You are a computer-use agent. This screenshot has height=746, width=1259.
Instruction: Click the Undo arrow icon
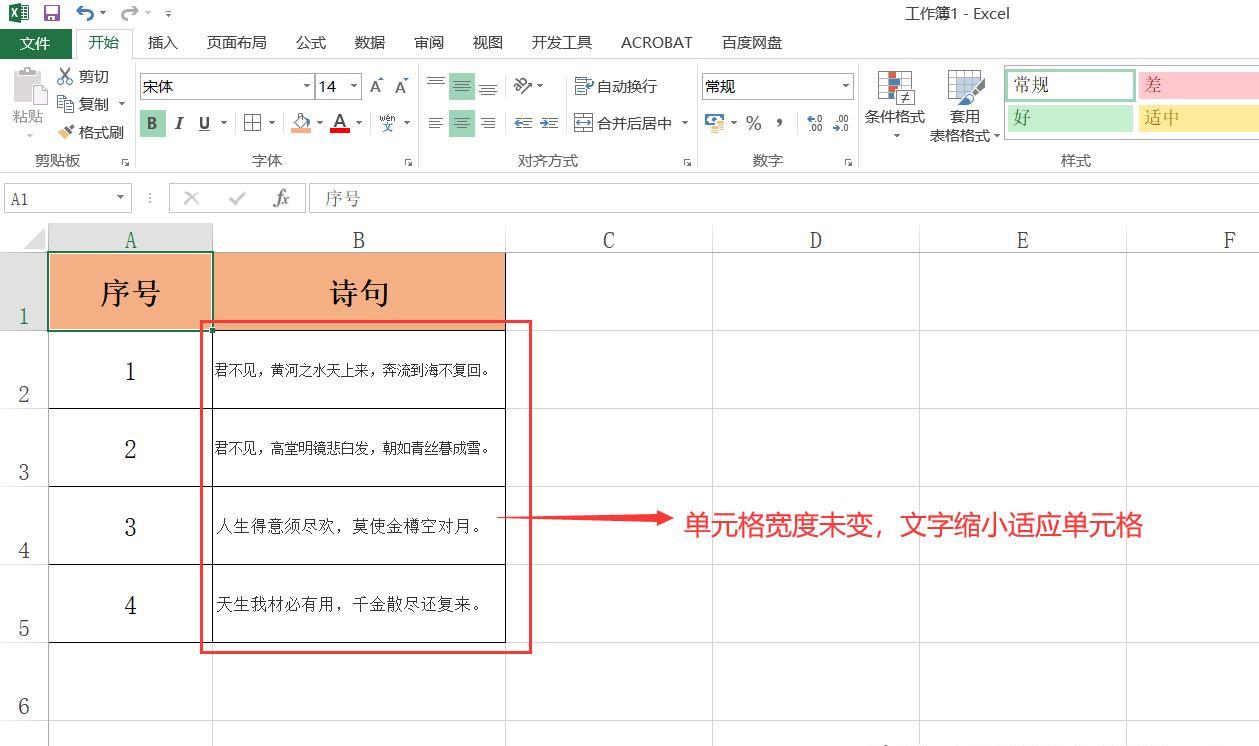(85, 14)
